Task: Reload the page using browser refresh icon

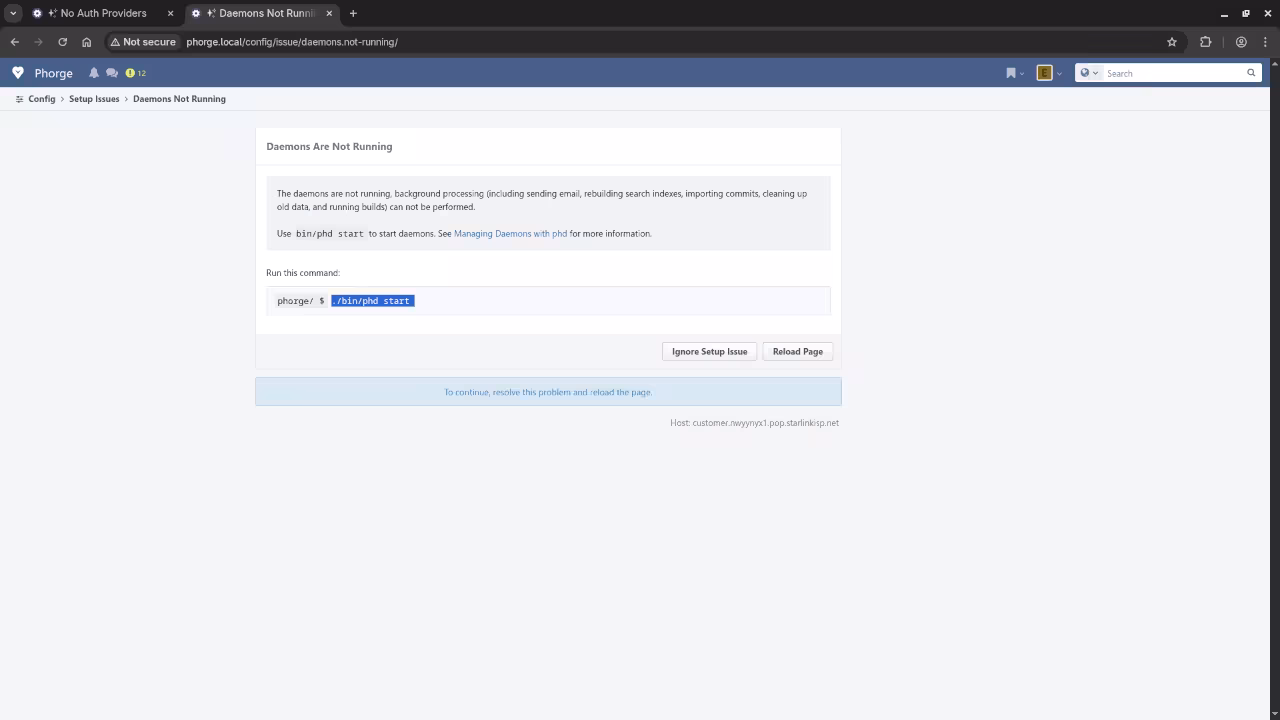Action: tap(62, 42)
